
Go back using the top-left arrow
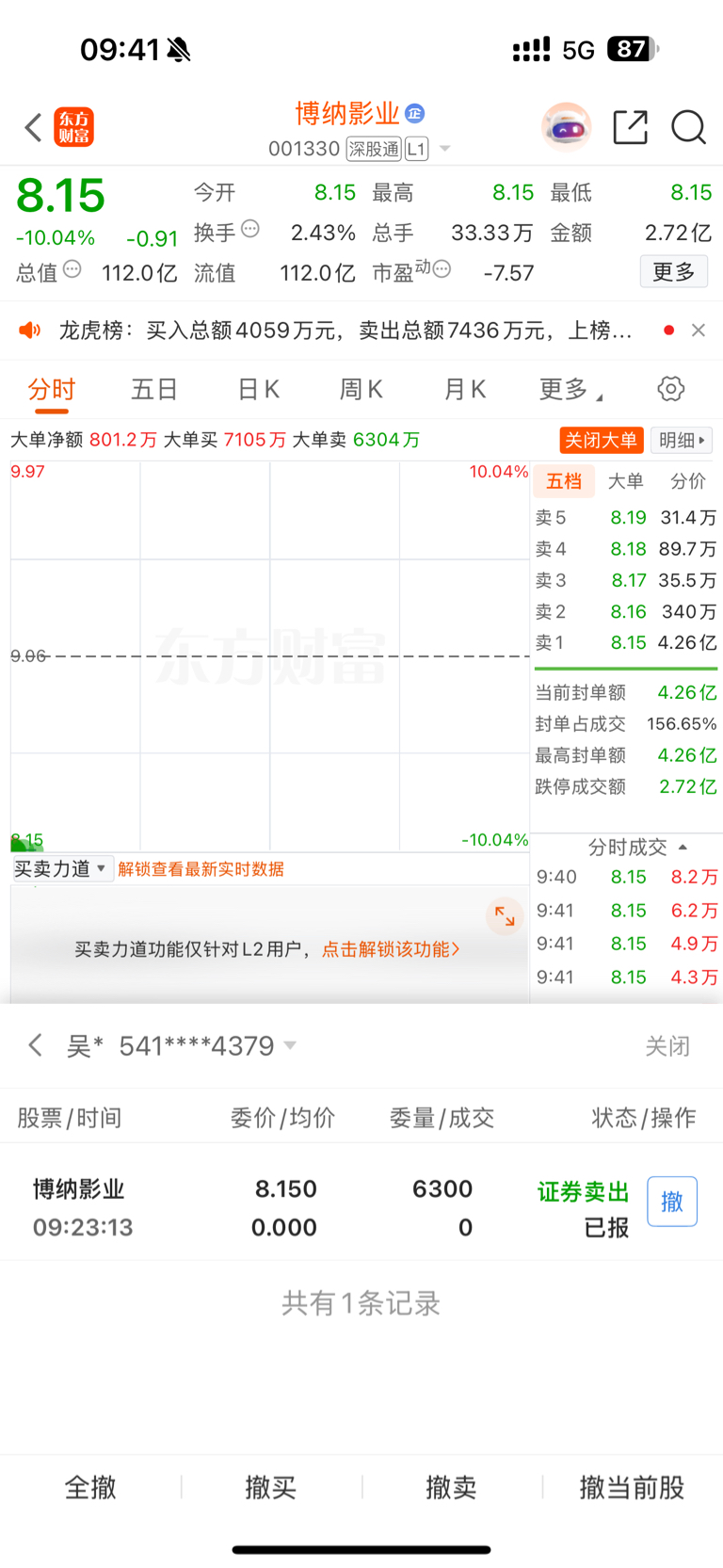click(34, 127)
